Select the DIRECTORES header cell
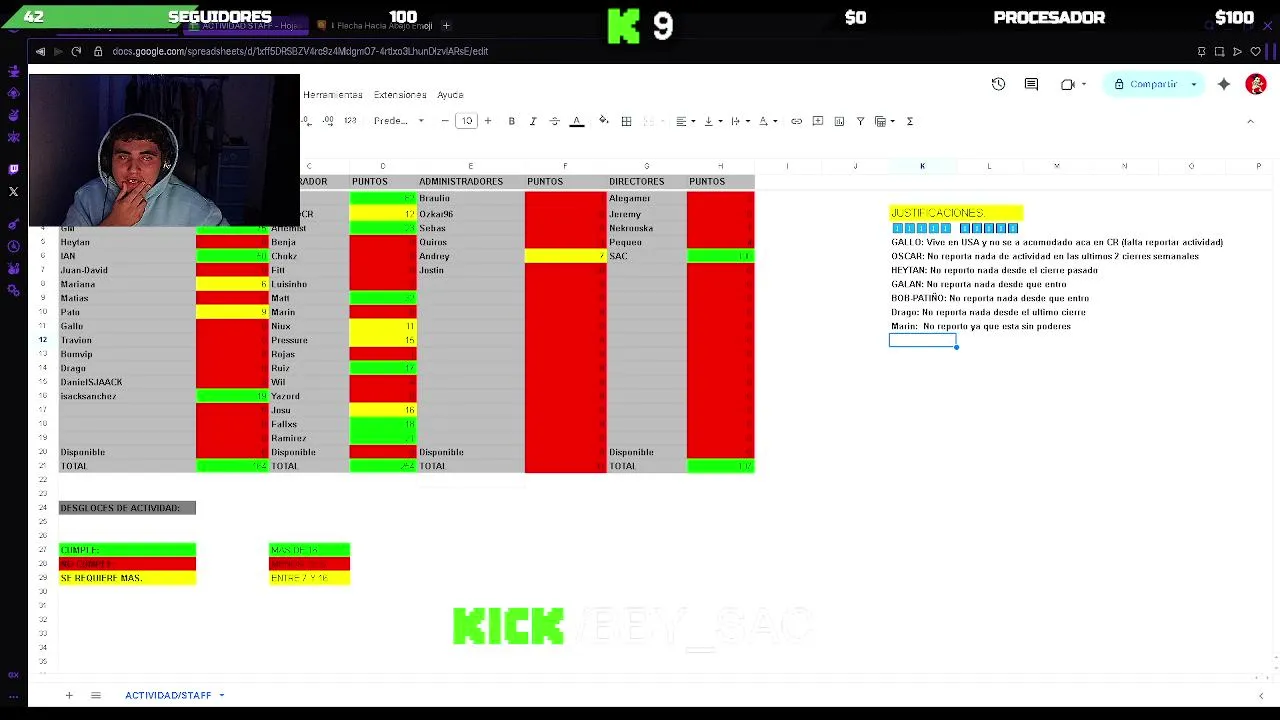 646,181
